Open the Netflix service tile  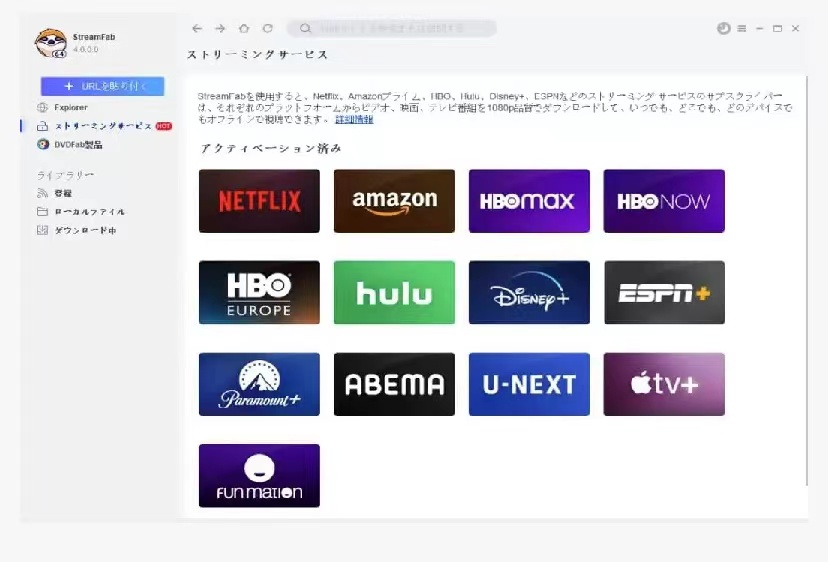point(259,201)
